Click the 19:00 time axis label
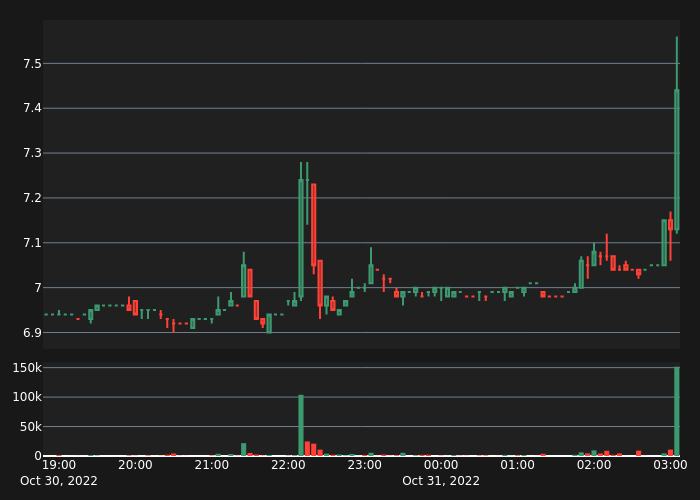The height and width of the screenshot is (500, 700). tap(59, 465)
